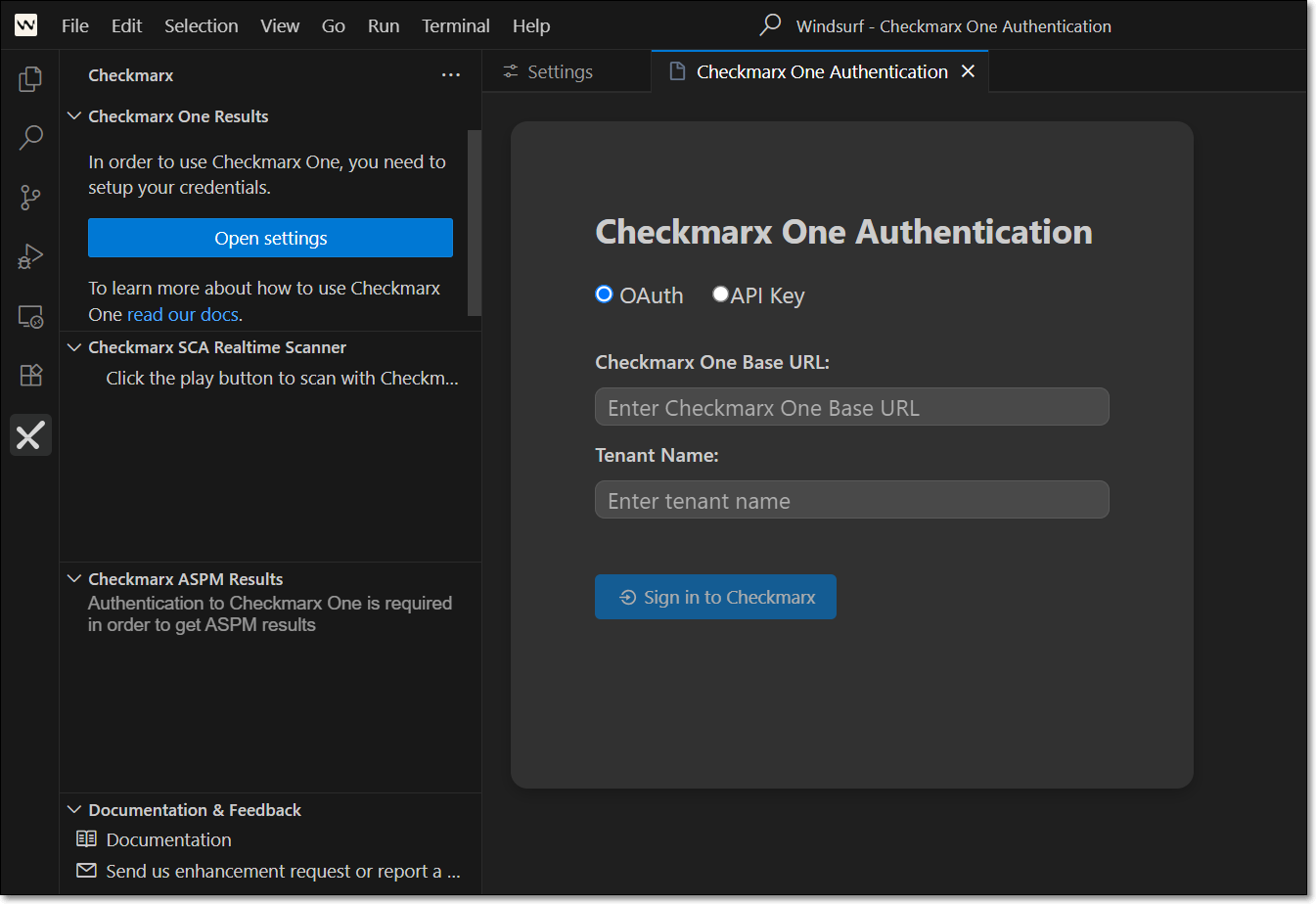The width and height of the screenshot is (1316, 904).
Task: Click the Open settings button
Action: point(270,238)
